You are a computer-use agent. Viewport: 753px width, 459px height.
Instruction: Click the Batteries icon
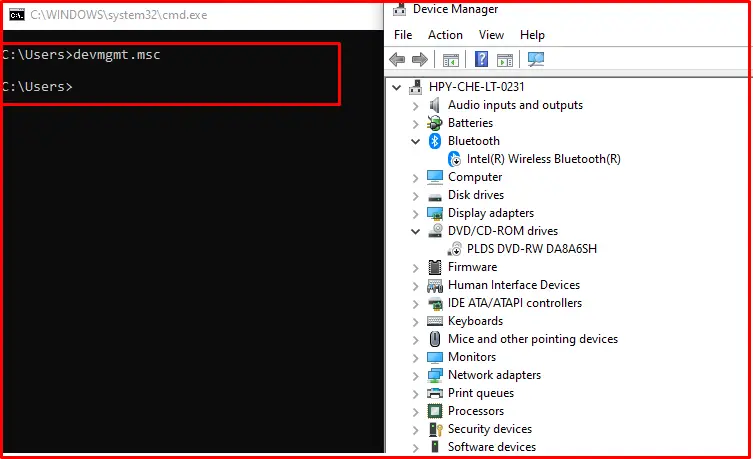coord(435,123)
